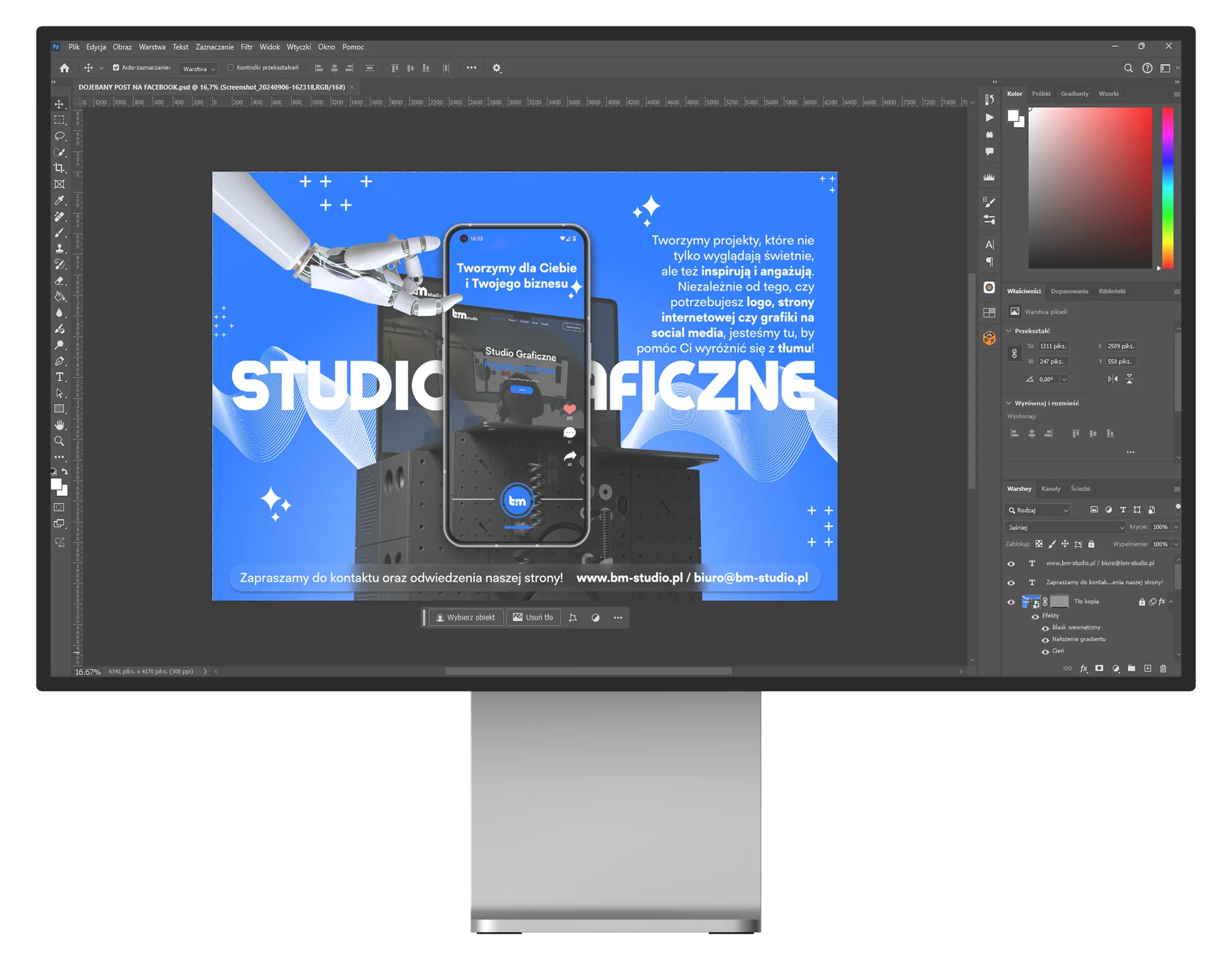
Task: Select the Hand tool
Action: pyautogui.click(x=59, y=425)
